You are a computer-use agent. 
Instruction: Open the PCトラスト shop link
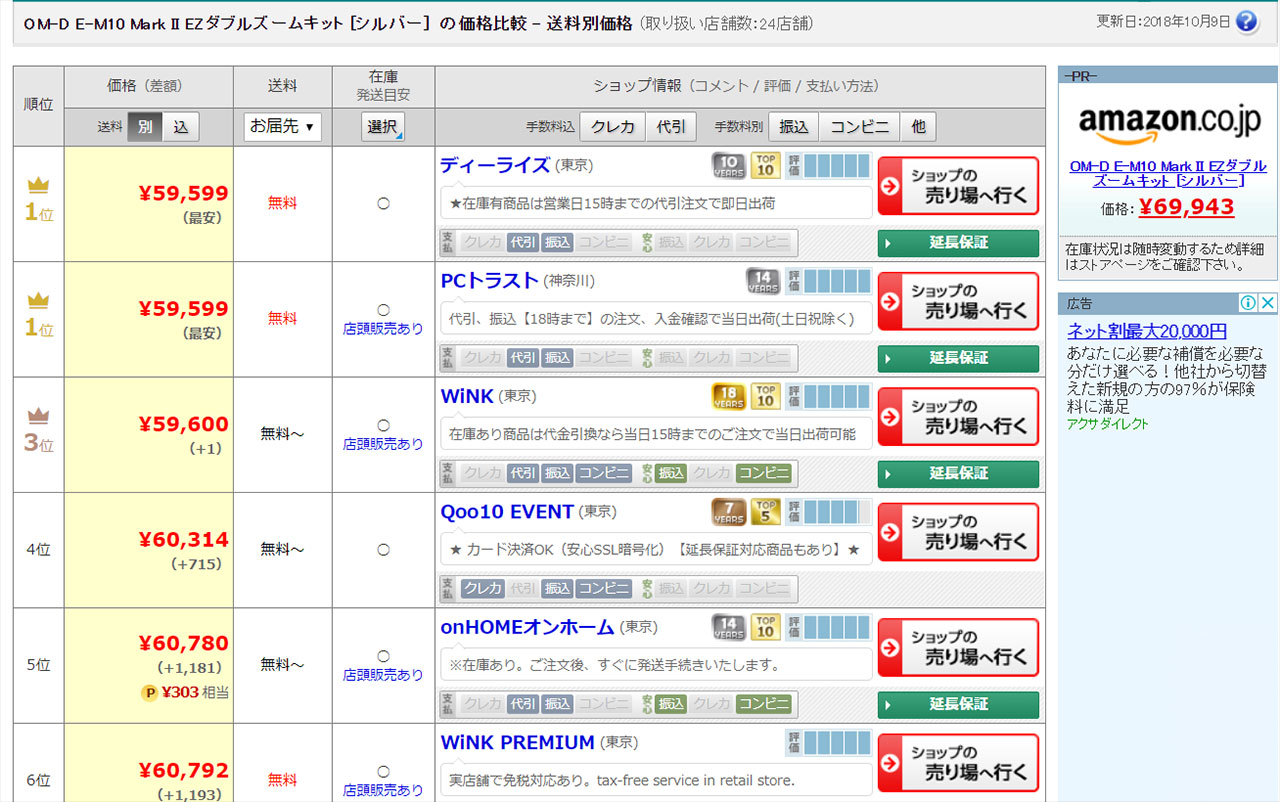[490, 281]
